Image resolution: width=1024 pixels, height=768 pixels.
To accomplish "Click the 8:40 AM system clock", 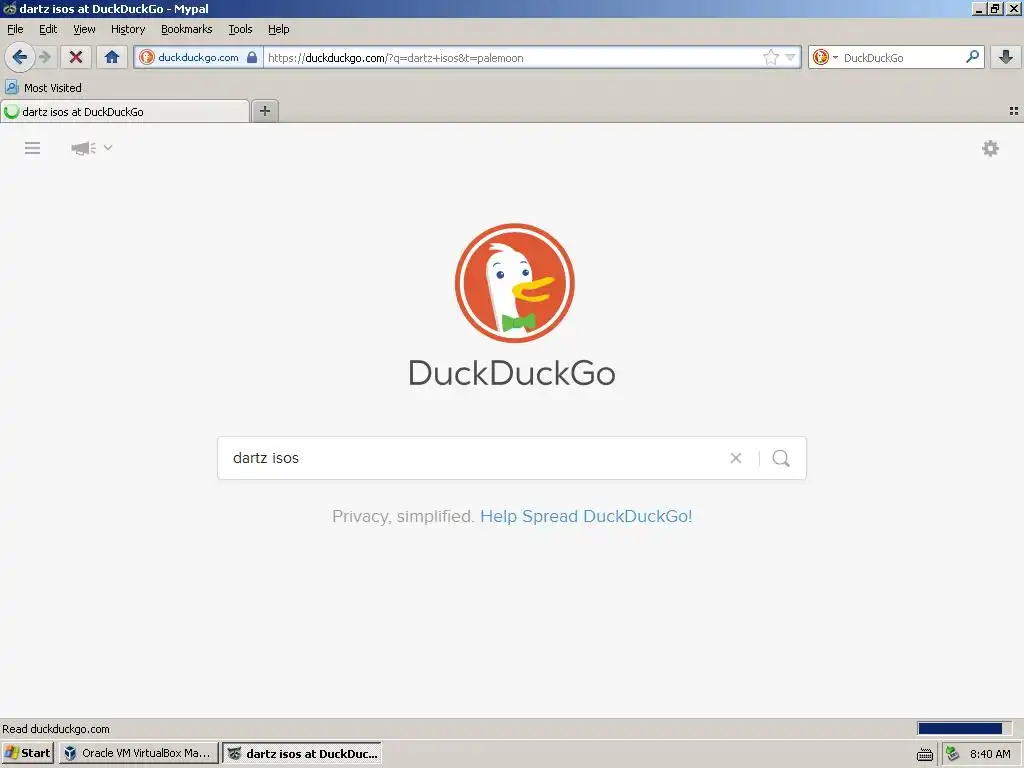I will tap(990, 754).
